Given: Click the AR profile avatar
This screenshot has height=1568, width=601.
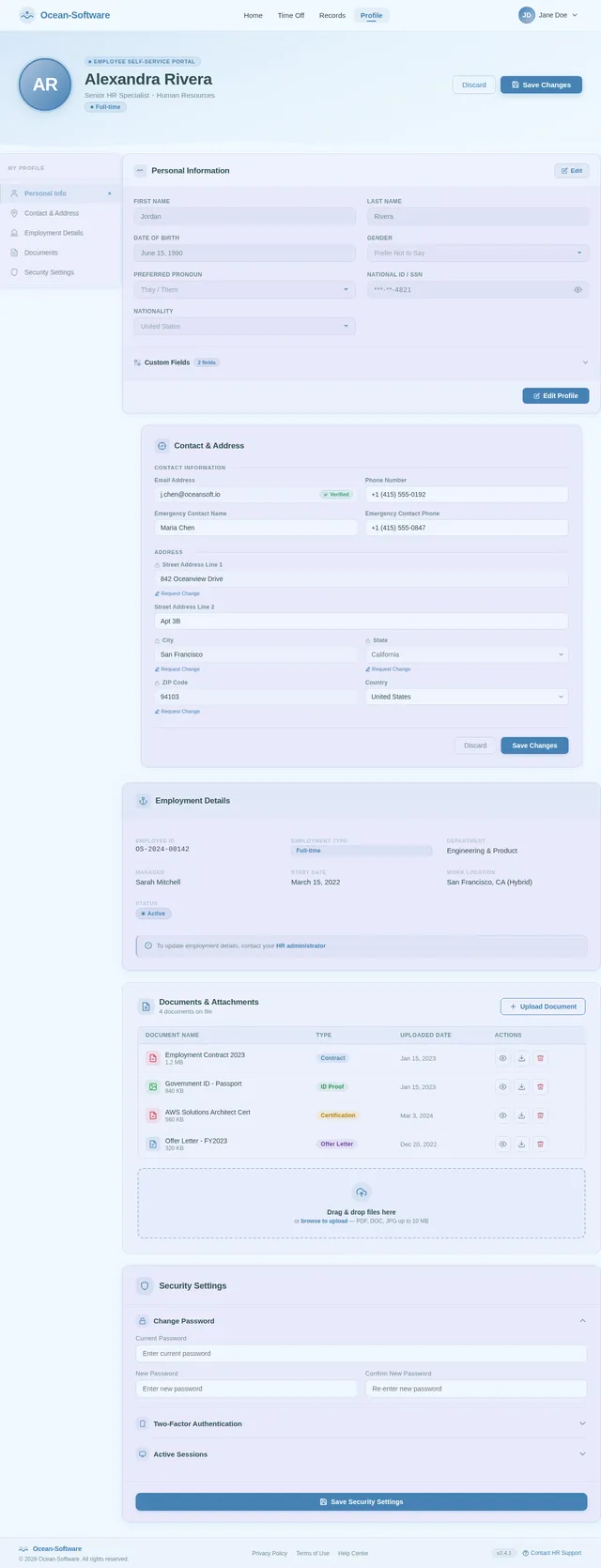Looking at the screenshot, I should pos(45,85).
